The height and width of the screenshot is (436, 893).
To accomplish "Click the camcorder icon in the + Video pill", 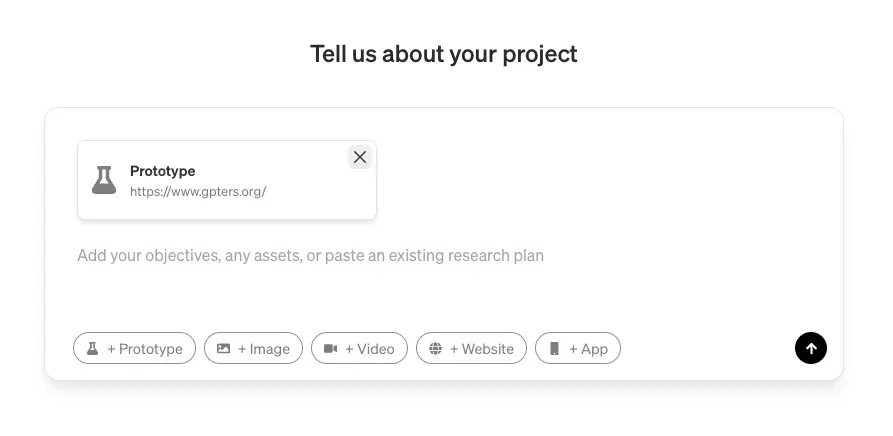I will (330, 348).
